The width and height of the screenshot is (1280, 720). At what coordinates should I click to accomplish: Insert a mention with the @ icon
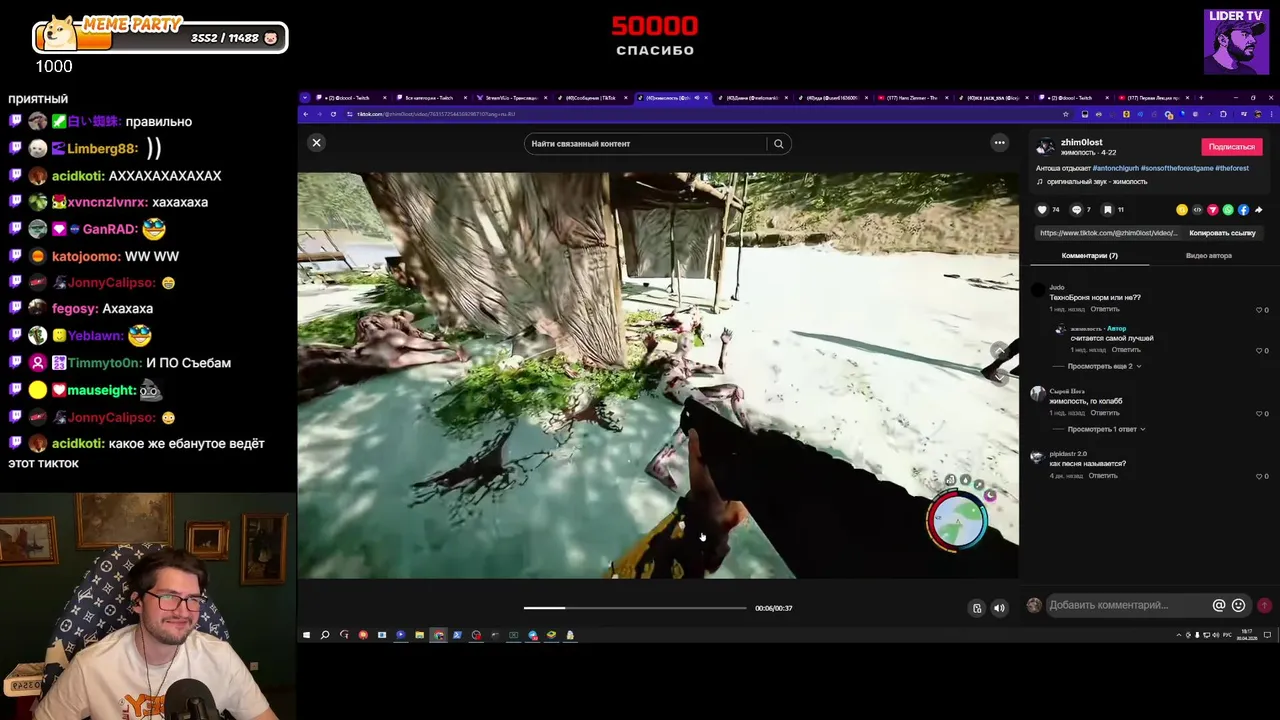[1219, 605]
